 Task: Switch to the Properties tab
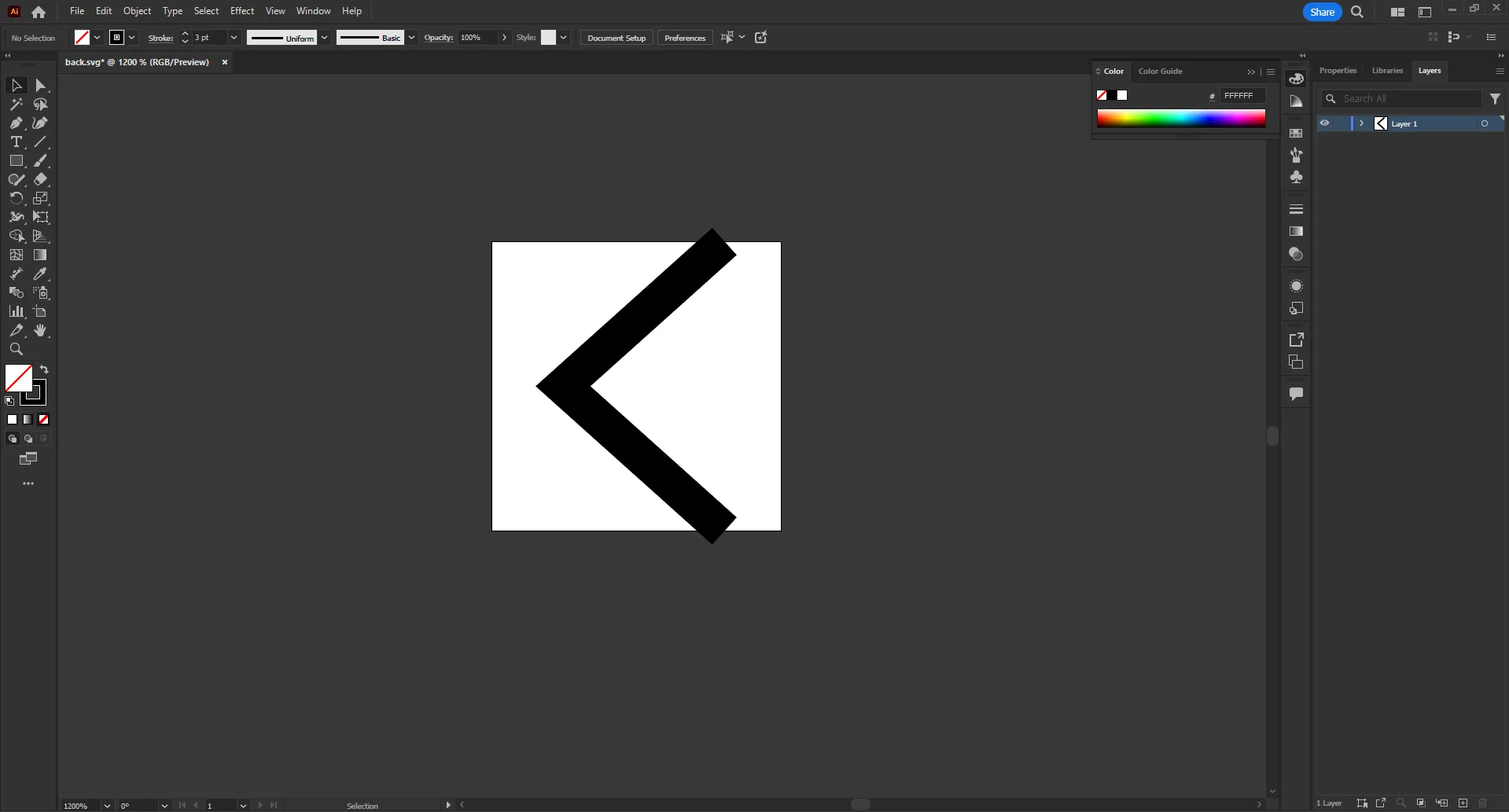pyautogui.click(x=1337, y=71)
